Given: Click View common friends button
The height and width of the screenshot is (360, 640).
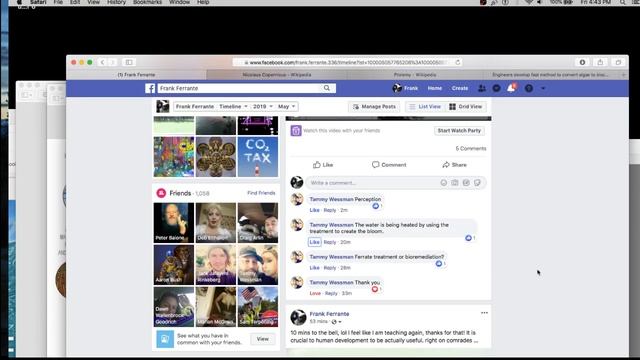Looking at the screenshot, I should tap(262, 339).
